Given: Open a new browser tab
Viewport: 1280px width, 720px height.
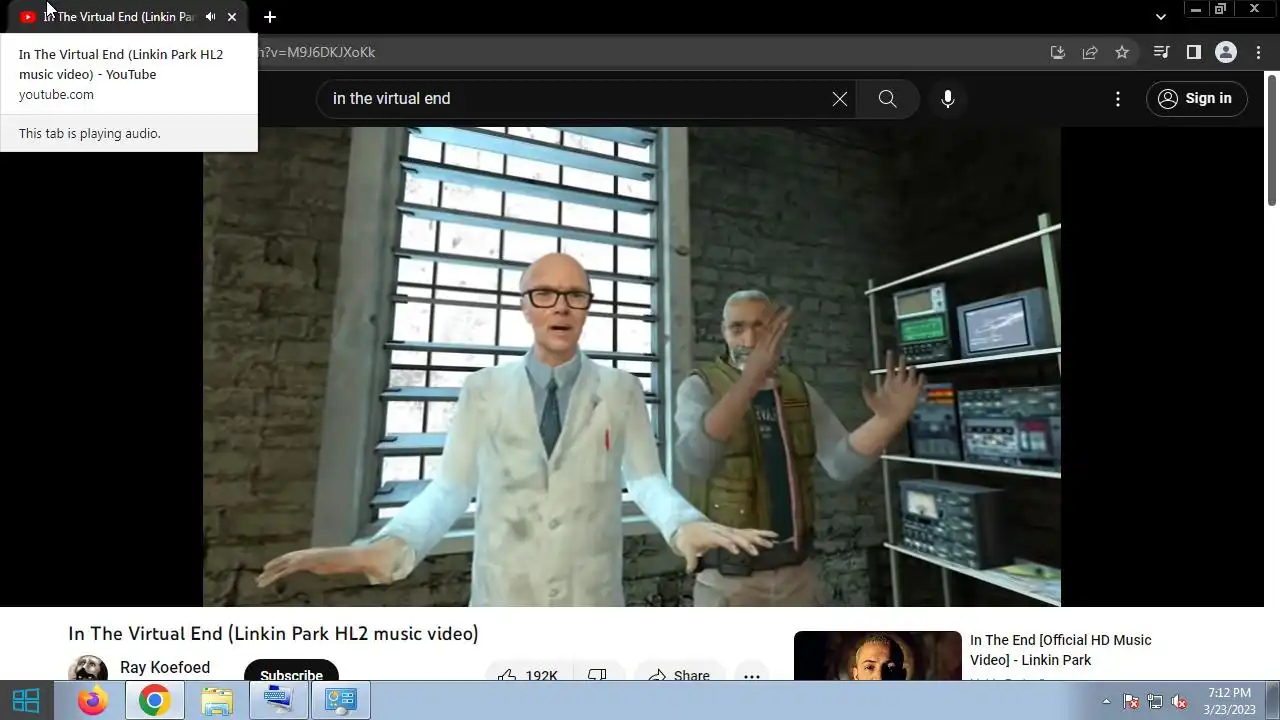Looking at the screenshot, I should pos(269,17).
